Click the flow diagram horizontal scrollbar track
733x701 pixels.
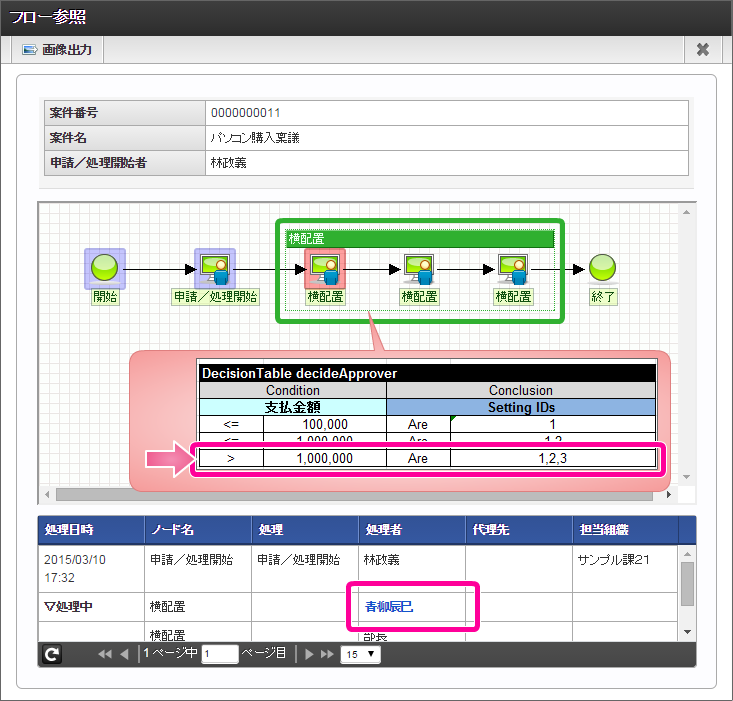[354, 494]
